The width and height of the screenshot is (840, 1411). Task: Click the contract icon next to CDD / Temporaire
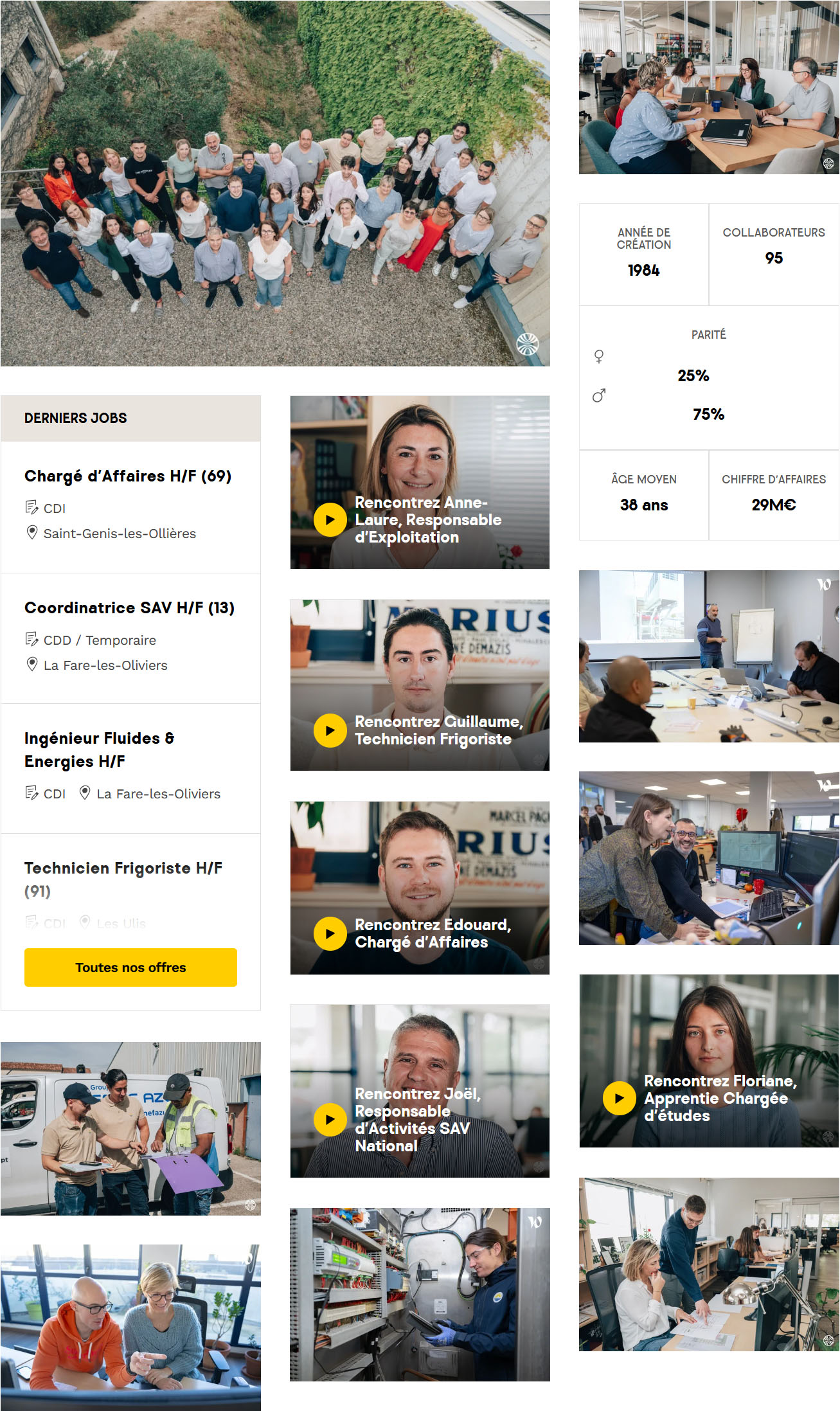click(31, 640)
